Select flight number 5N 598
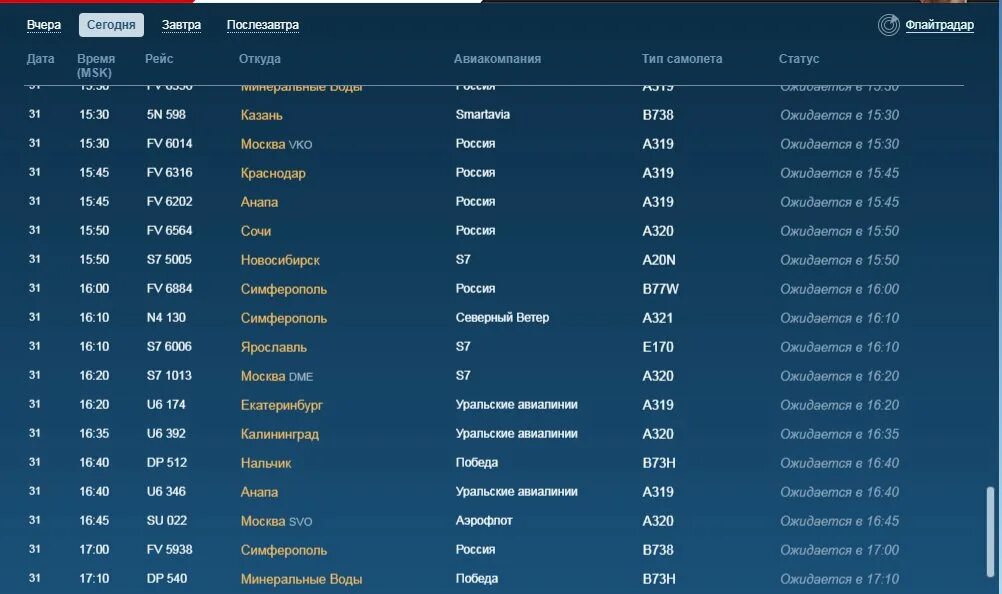 click(x=166, y=114)
